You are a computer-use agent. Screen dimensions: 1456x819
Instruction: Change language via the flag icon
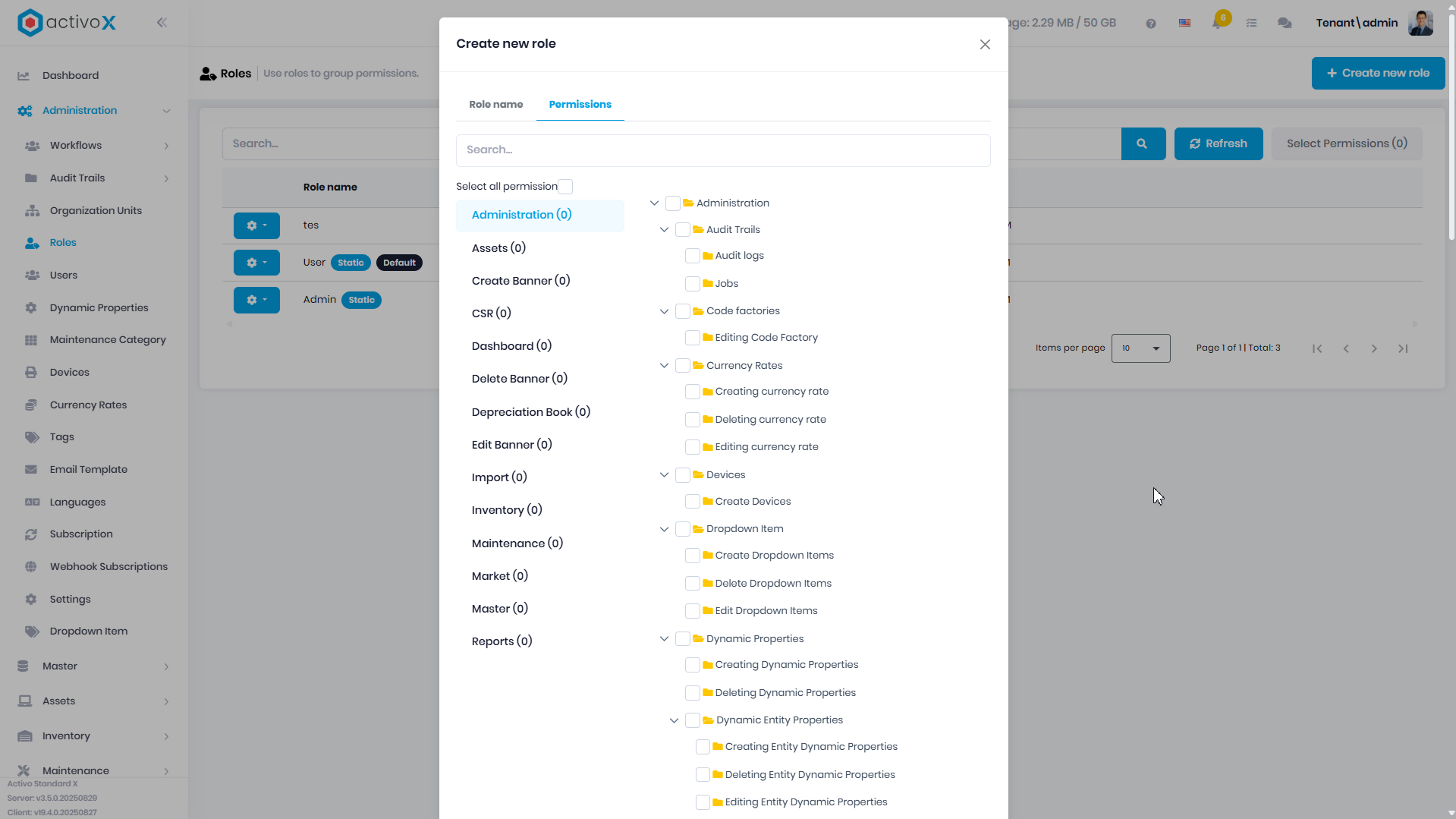[1184, 24]
